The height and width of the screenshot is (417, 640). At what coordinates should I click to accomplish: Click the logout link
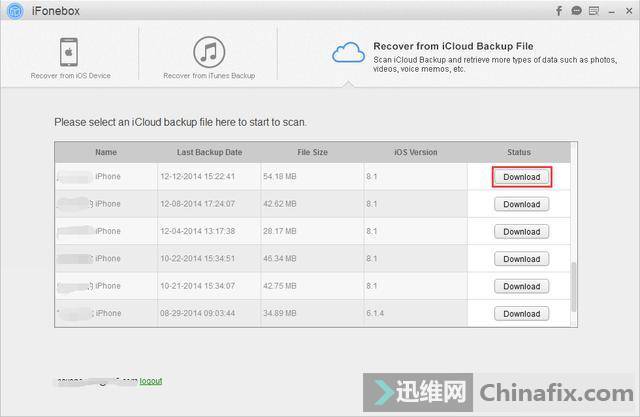(x=151, y=381)
